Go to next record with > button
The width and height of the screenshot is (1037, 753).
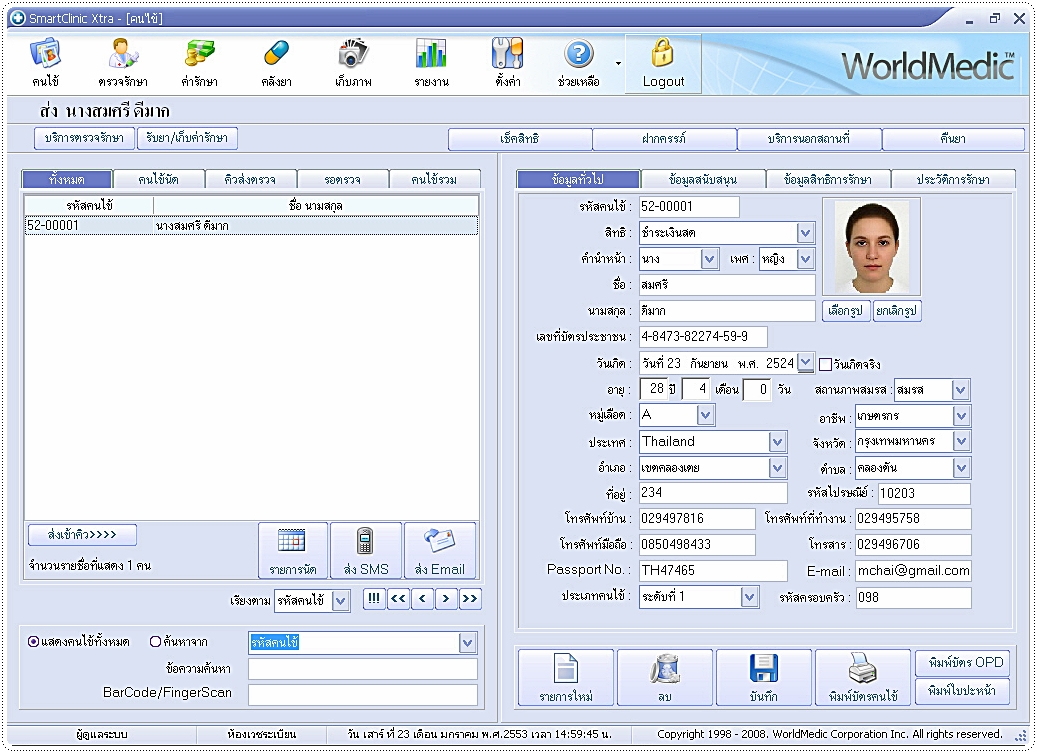point(446,599)
